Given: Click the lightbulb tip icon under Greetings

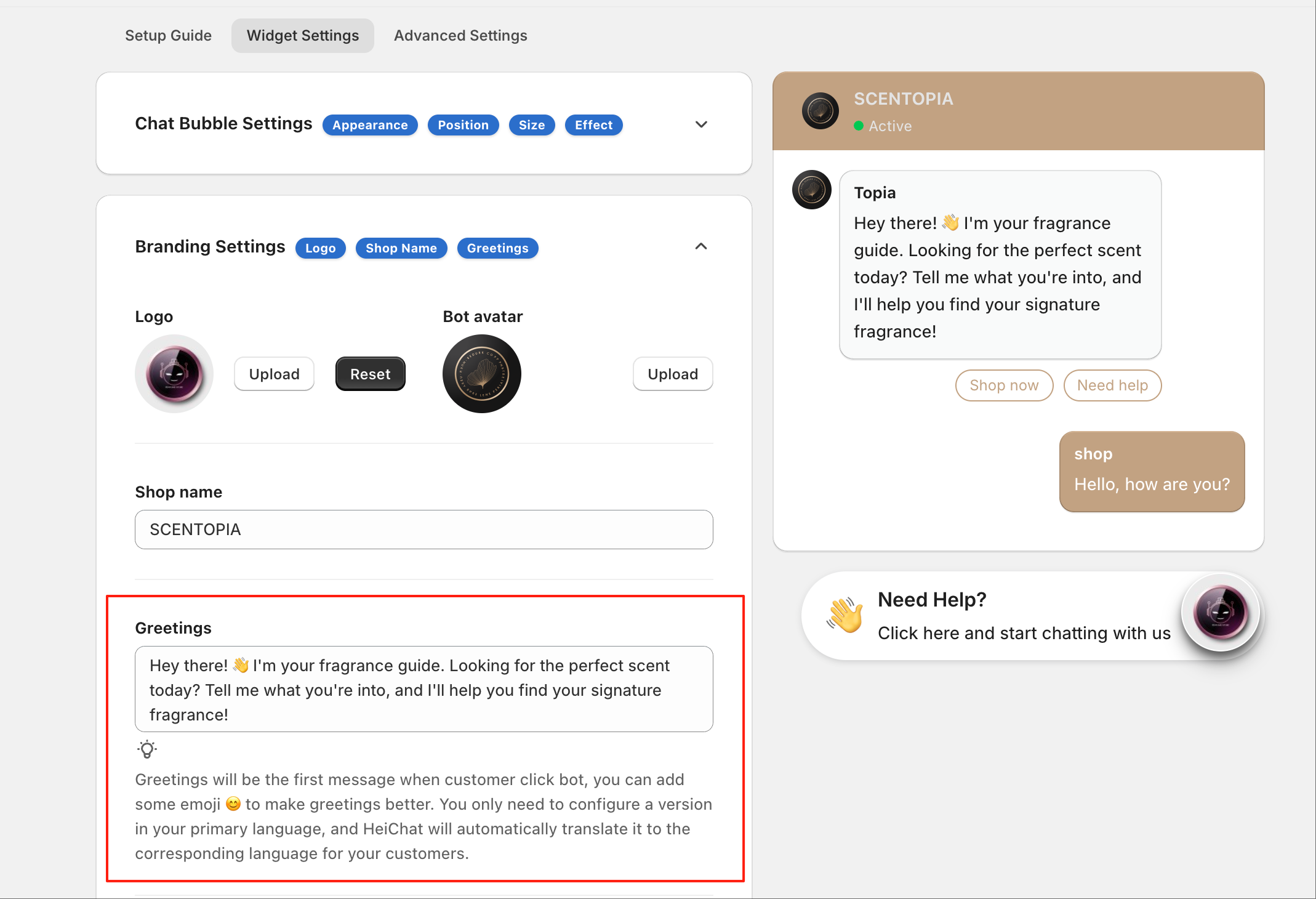Looking at the screenshot, I should click(147, 749).
